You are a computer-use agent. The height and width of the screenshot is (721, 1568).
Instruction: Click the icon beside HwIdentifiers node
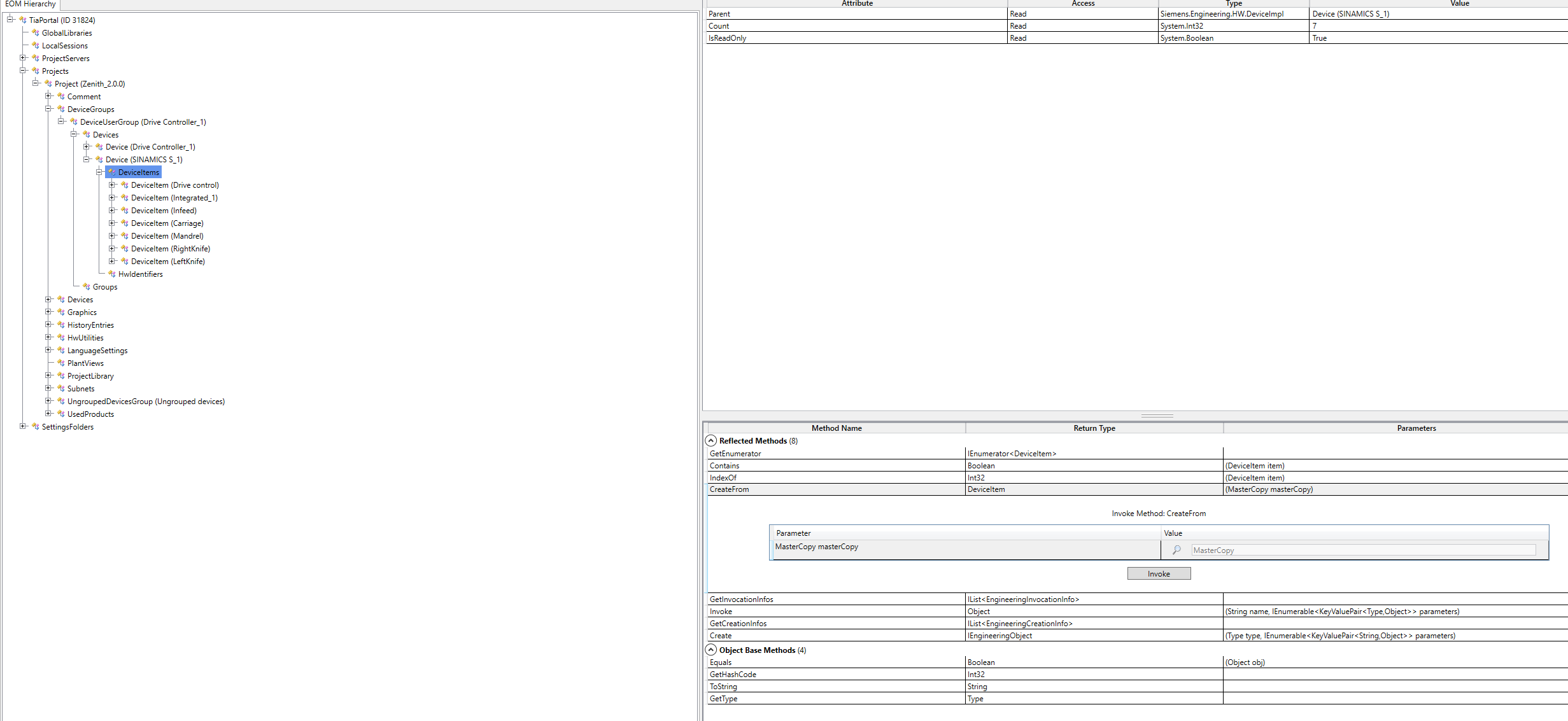[112, 274]
